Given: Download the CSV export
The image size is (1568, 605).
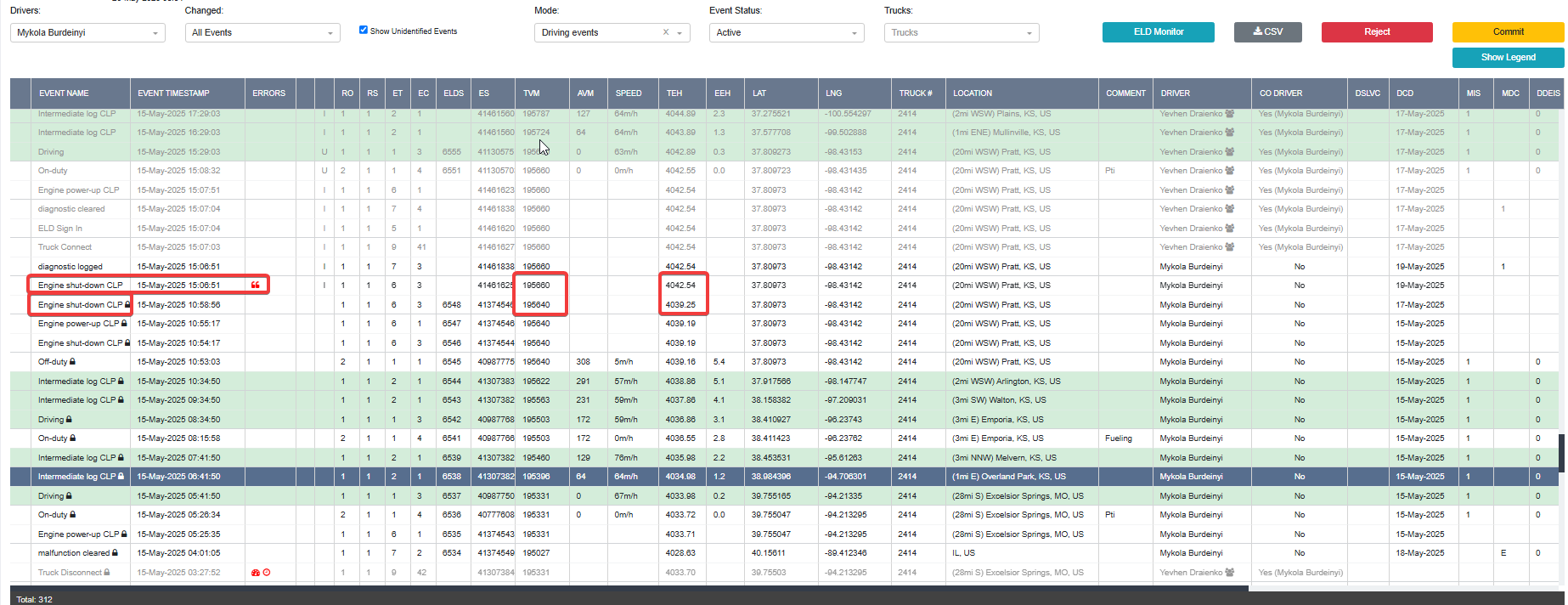Looking at the screenshot, I should tap(1267, 32).
